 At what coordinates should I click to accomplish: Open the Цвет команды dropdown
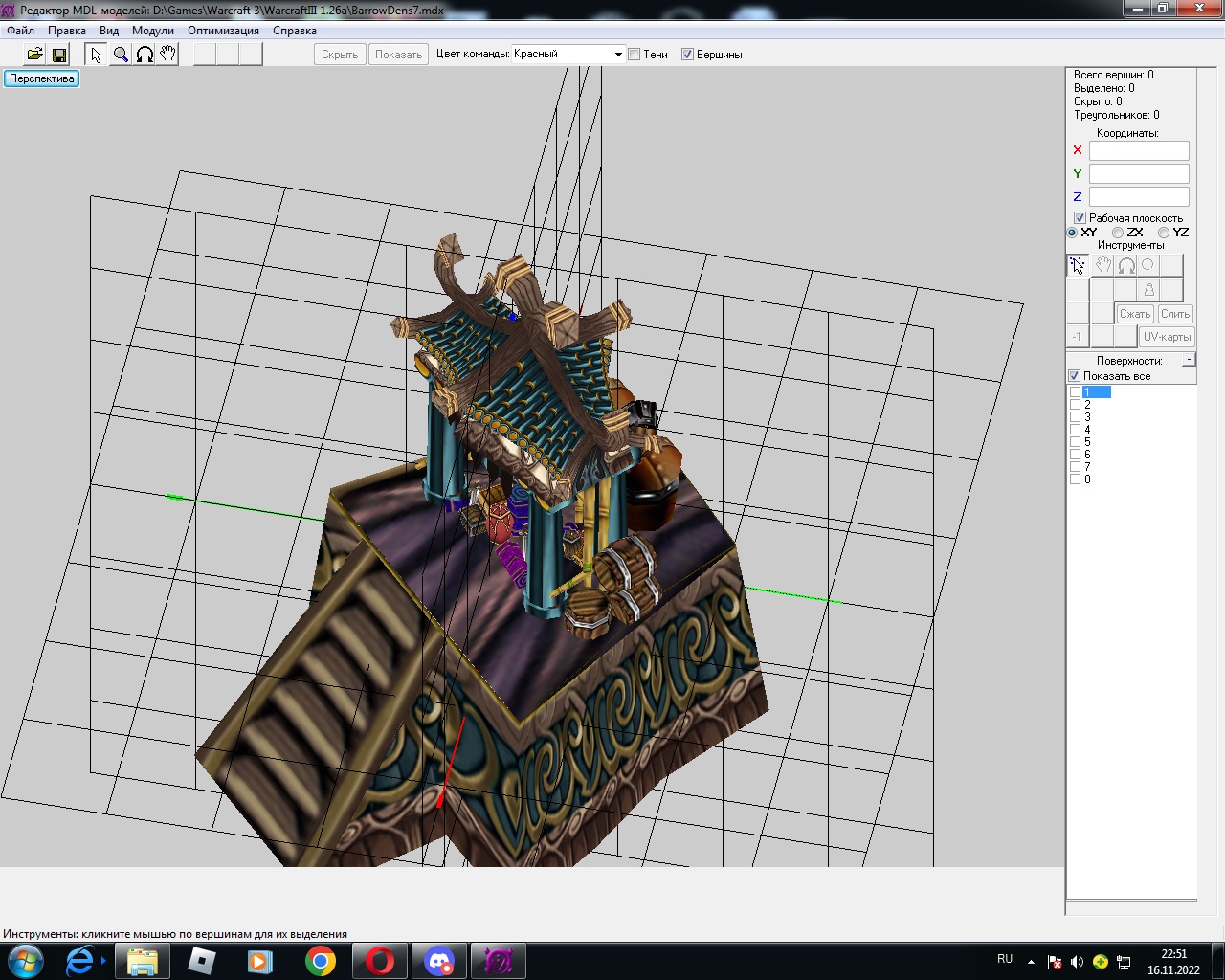618,55
